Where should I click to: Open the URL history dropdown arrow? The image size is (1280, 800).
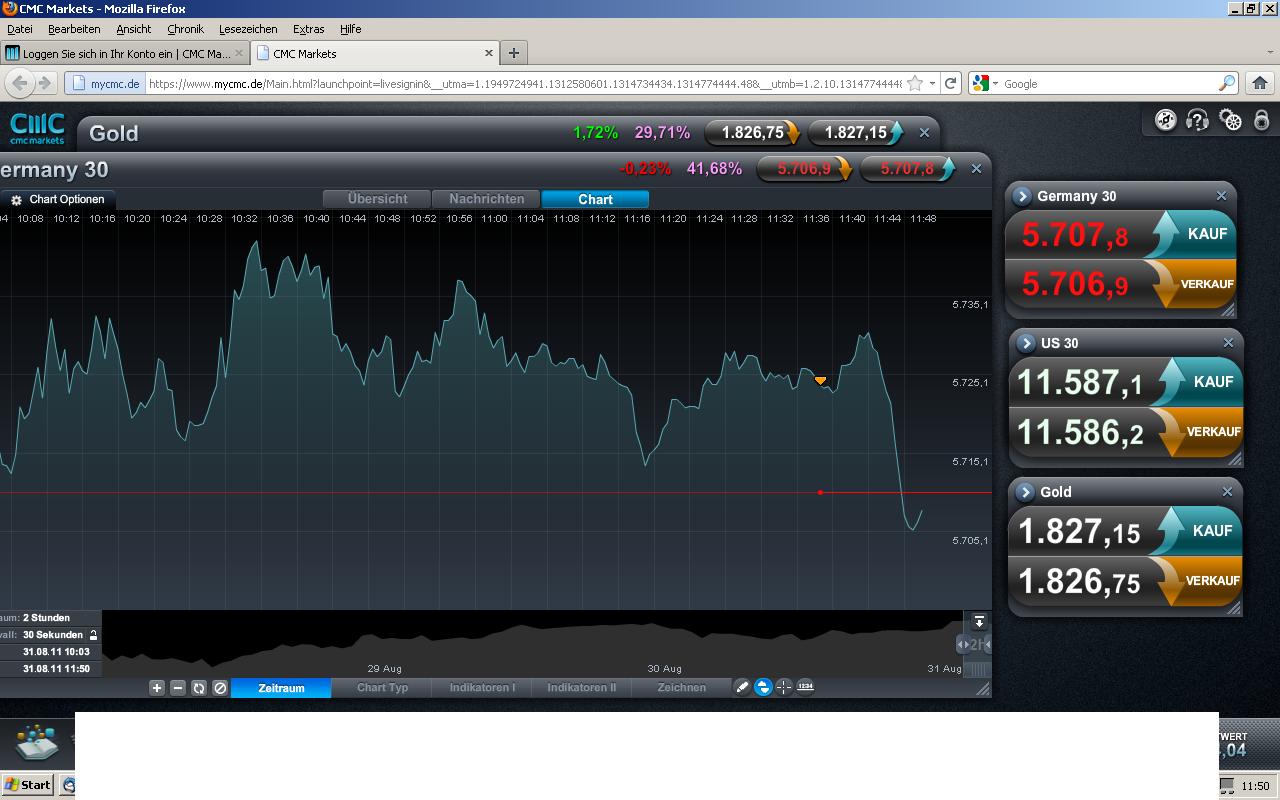[932, 83]
